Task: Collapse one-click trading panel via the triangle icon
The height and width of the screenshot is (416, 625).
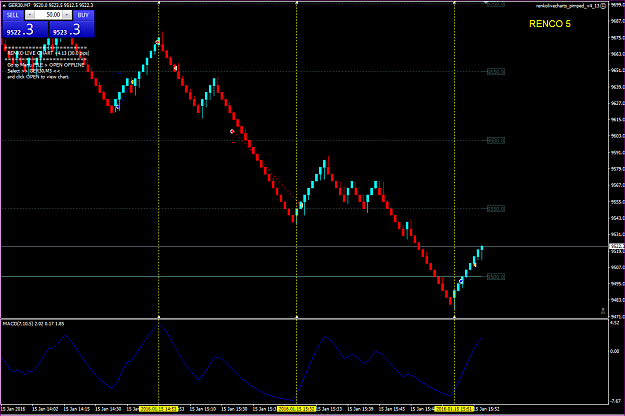Action: pyautogui.click(x=4, y=5)
